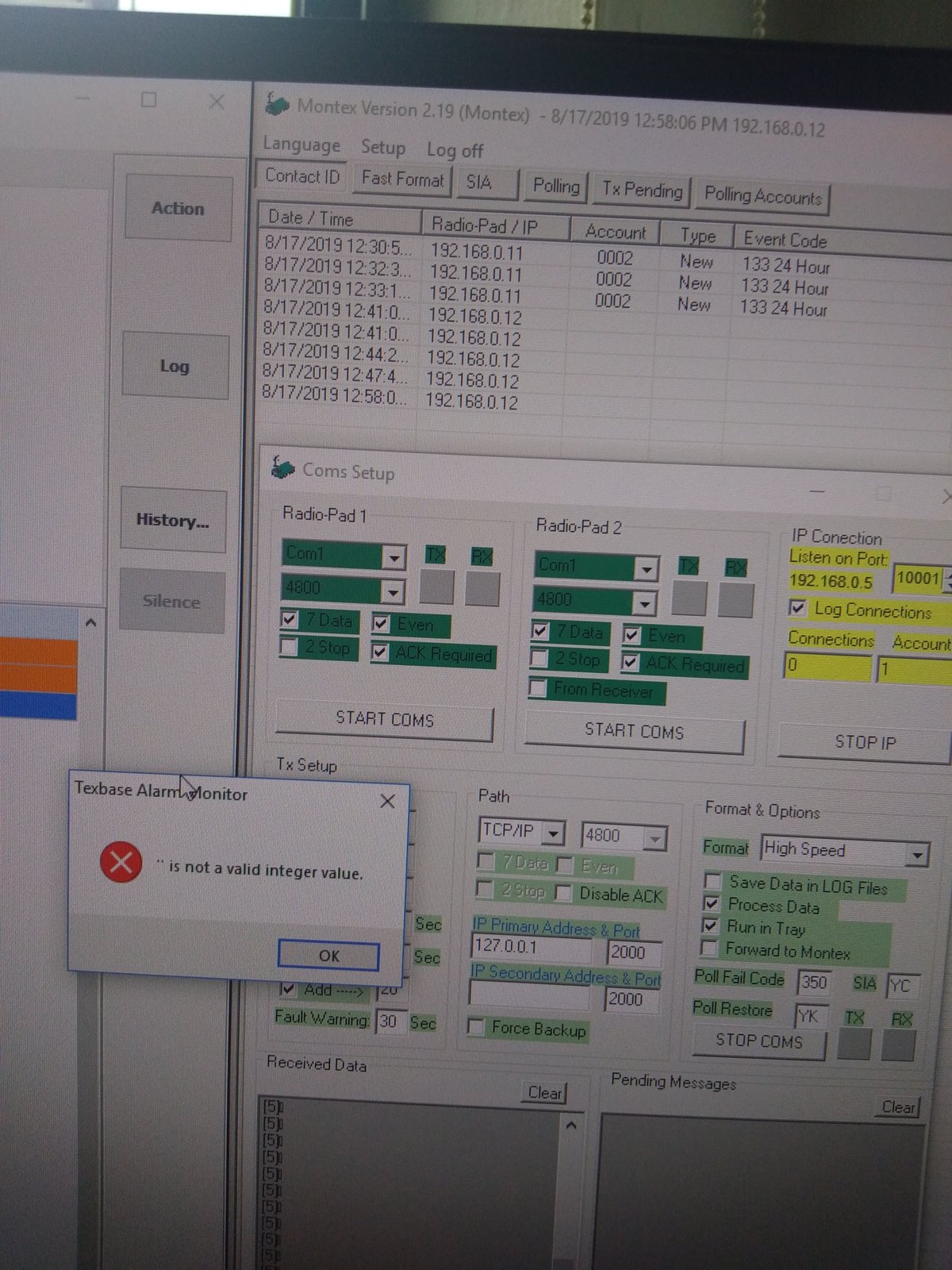Click Radio-Pad 1 RX indicator box
Image resolution: width=952 pixels, height=1270 pixels.
[482, 589]
